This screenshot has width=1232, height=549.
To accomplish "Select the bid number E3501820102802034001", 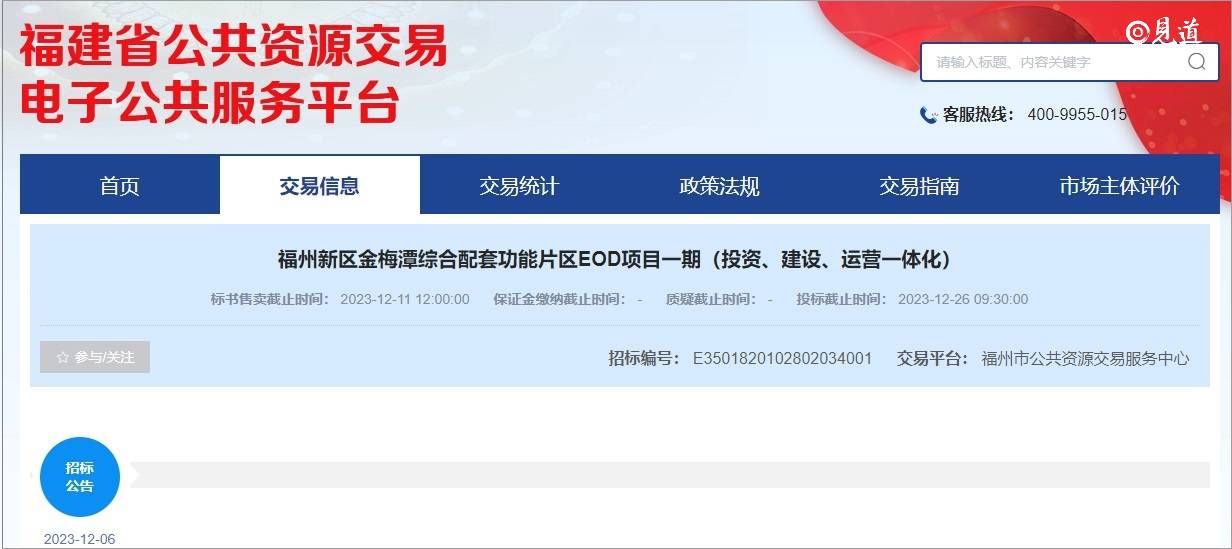I will point(782,358).
